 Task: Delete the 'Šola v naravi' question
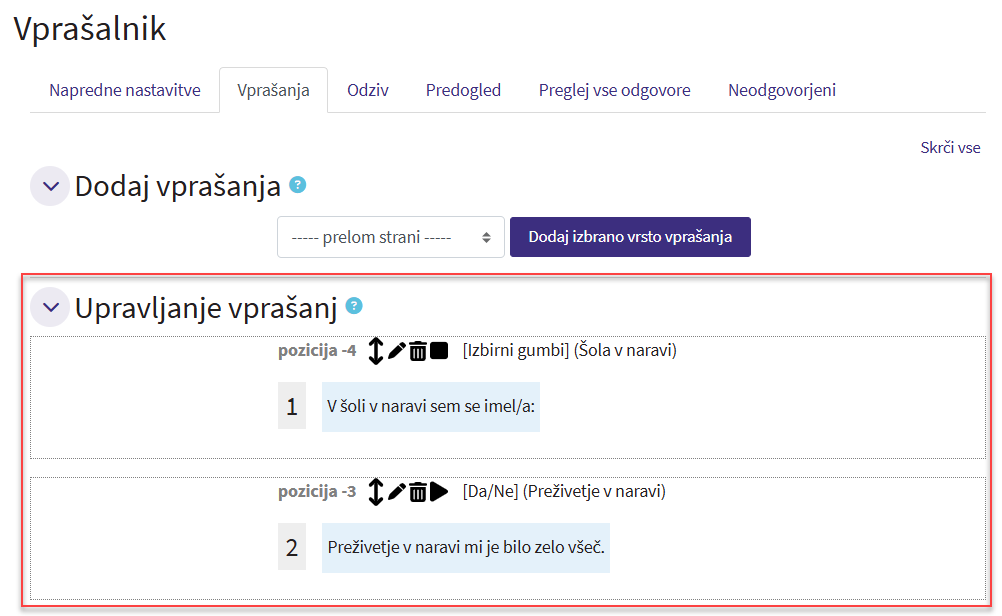418,351
